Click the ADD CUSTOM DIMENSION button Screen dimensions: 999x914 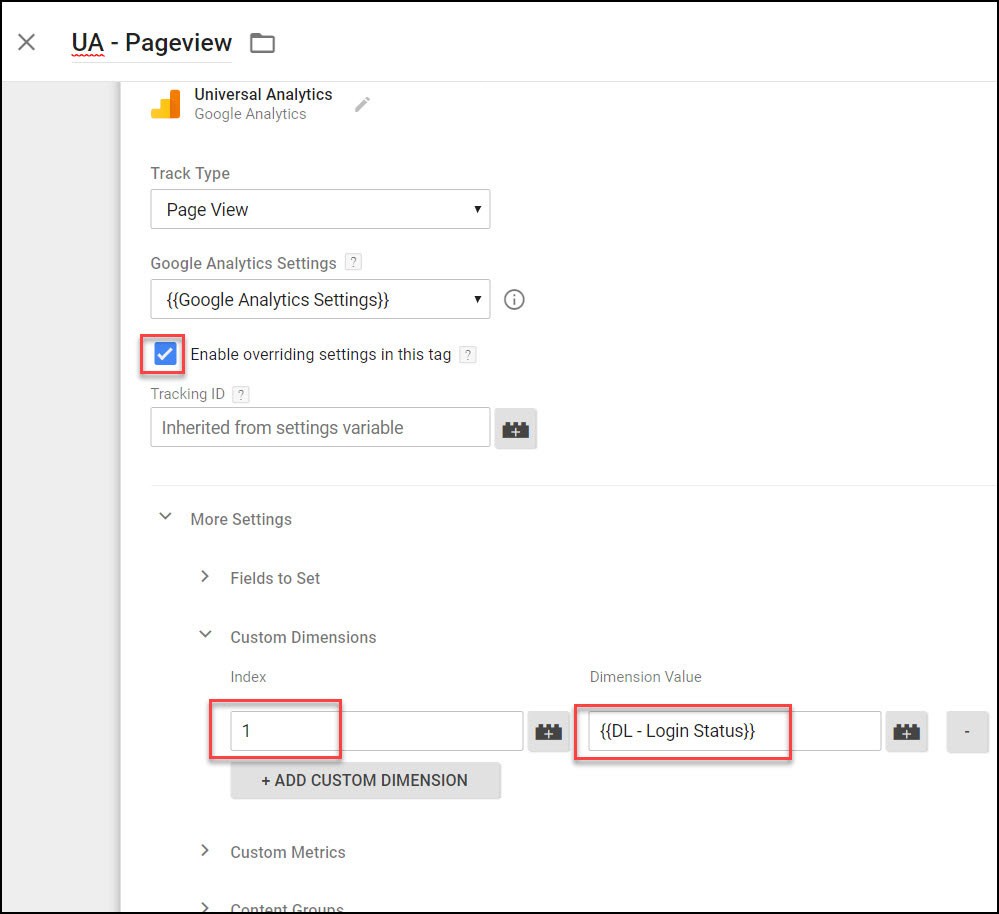coord(365,781)
